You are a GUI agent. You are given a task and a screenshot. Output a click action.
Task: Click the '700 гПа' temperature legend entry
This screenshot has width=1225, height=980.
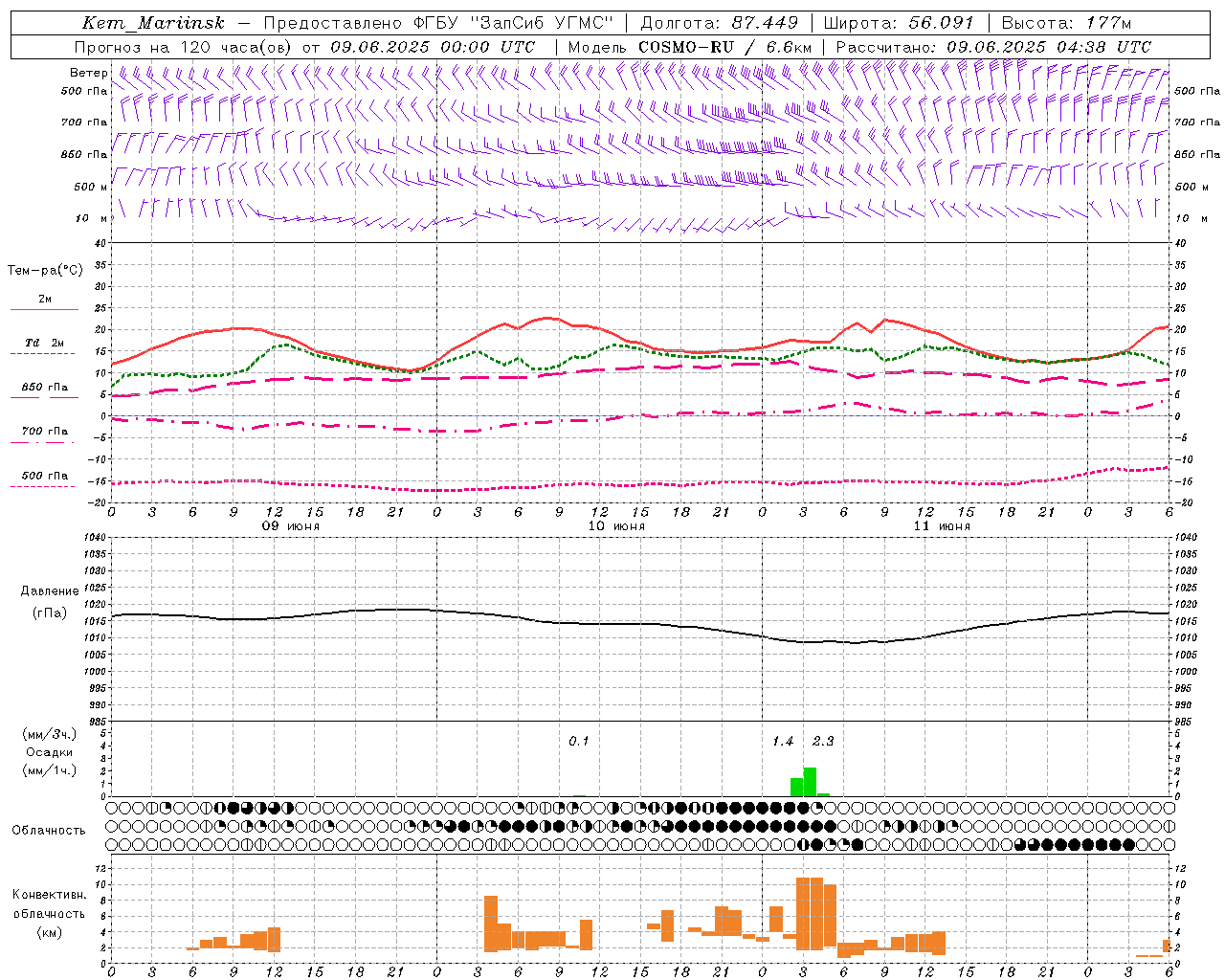[44, 431]
